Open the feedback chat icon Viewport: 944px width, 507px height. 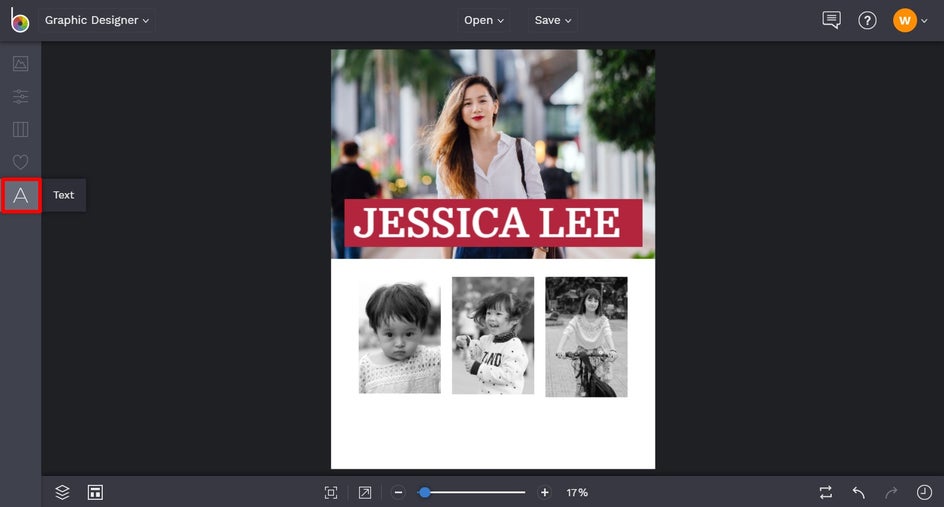pos(831,20)
